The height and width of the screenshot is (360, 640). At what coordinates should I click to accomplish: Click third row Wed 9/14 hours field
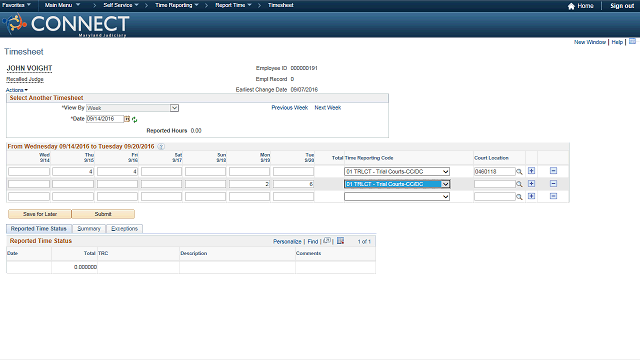tap(29, 197)
